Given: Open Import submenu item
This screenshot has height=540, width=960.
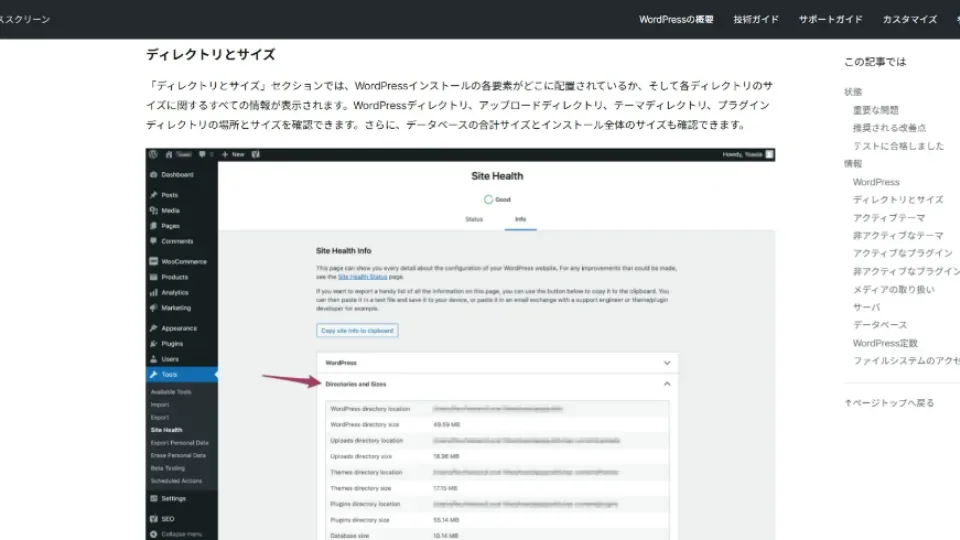Looking at the screenshot, I should tap(160, 405).
